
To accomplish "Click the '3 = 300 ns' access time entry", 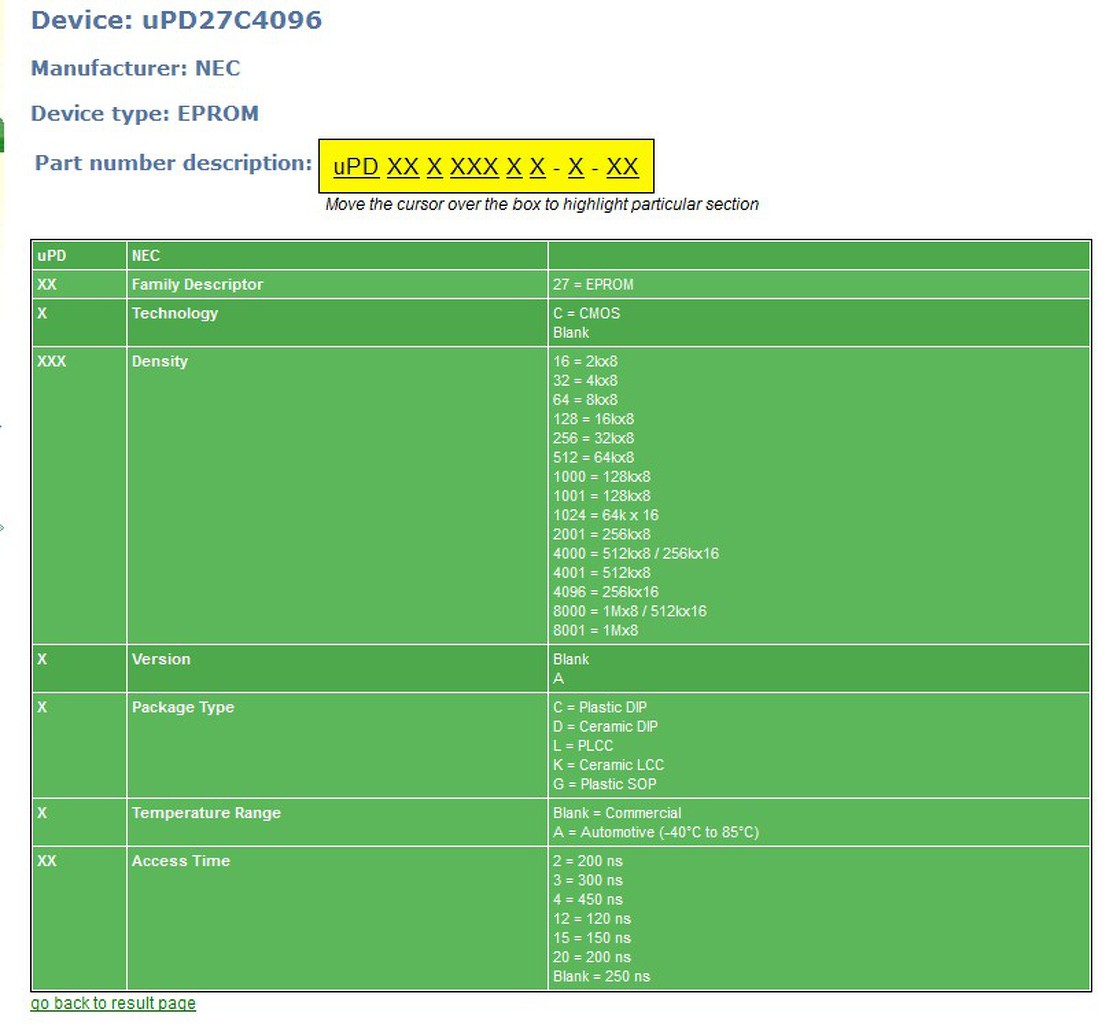I will (x=588, y=880).
